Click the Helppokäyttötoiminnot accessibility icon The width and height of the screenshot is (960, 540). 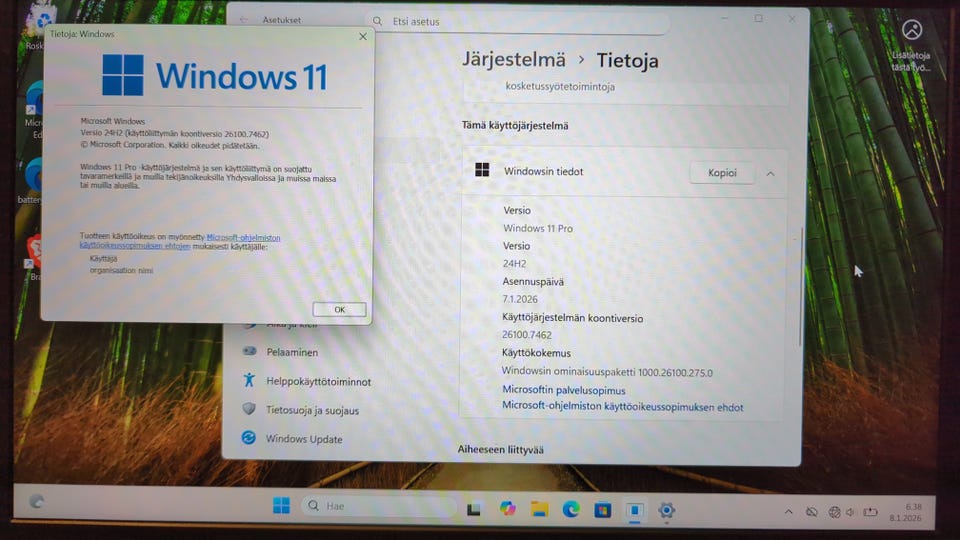click(x=249, y=380)
